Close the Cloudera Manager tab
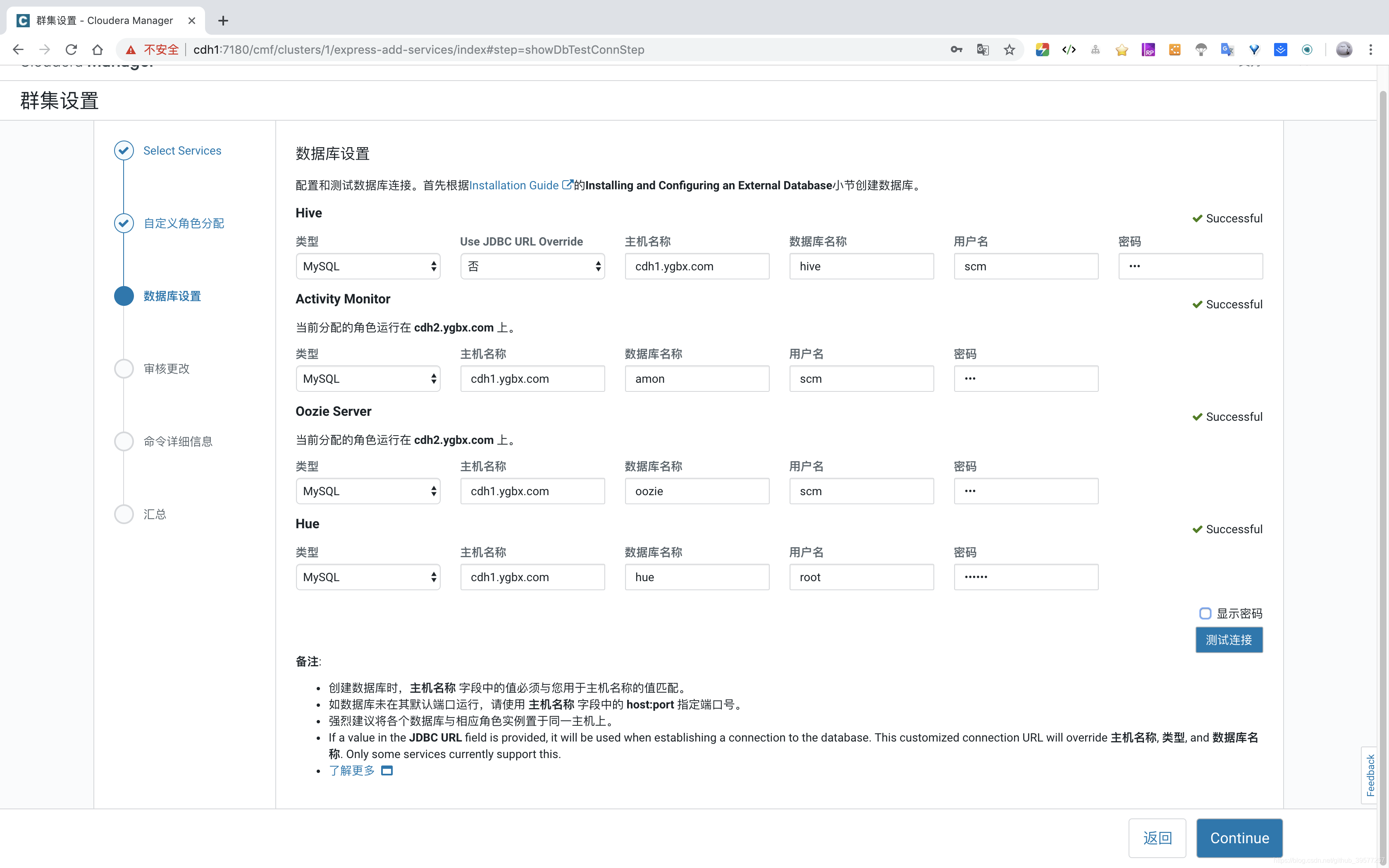 coord(192,21)
